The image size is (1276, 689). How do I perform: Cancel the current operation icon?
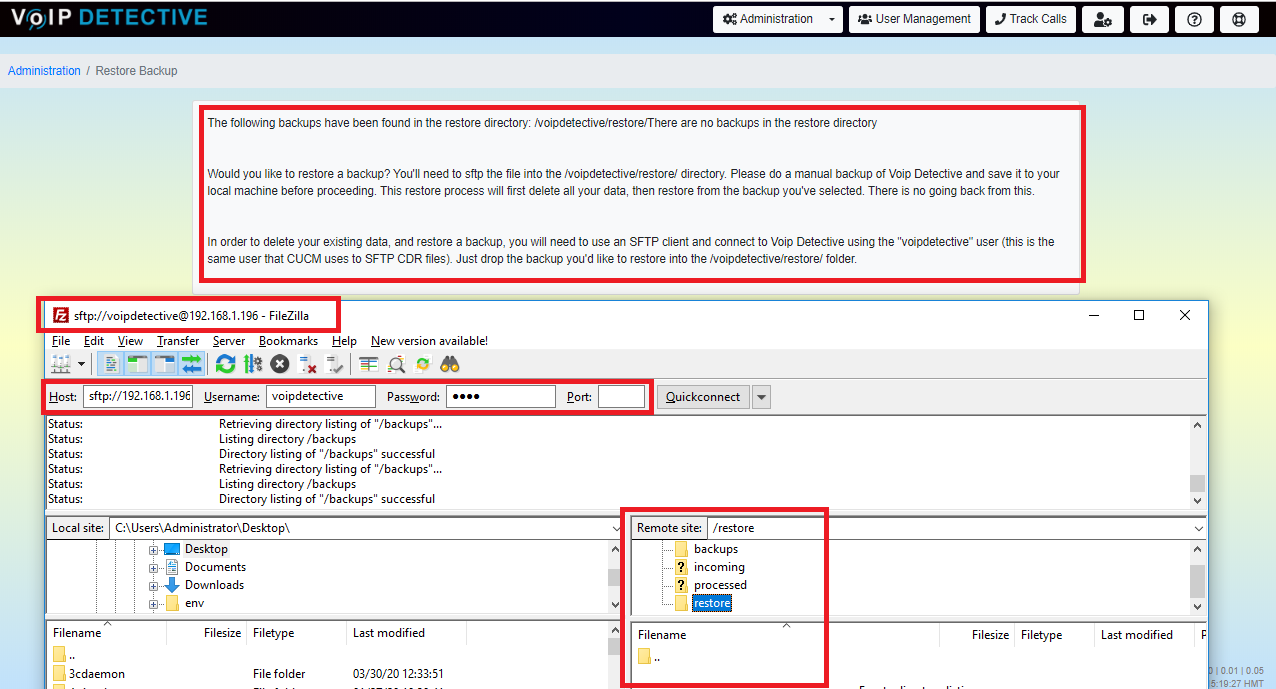point(280,364)
